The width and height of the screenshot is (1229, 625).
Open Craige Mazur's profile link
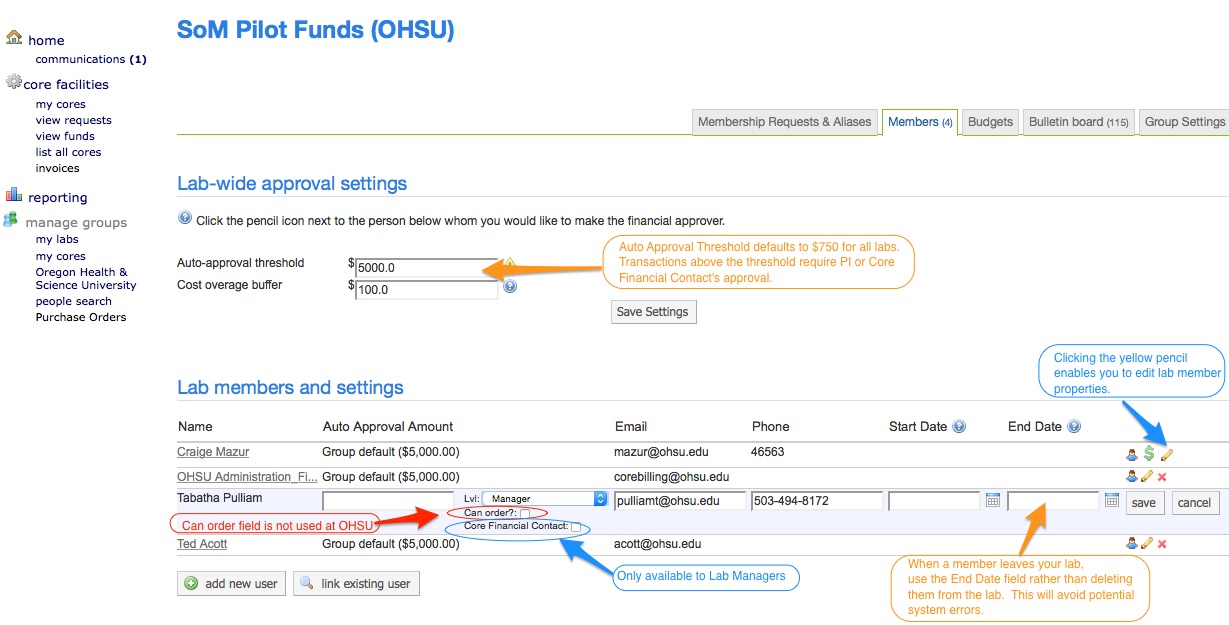[x=213, y=452]
